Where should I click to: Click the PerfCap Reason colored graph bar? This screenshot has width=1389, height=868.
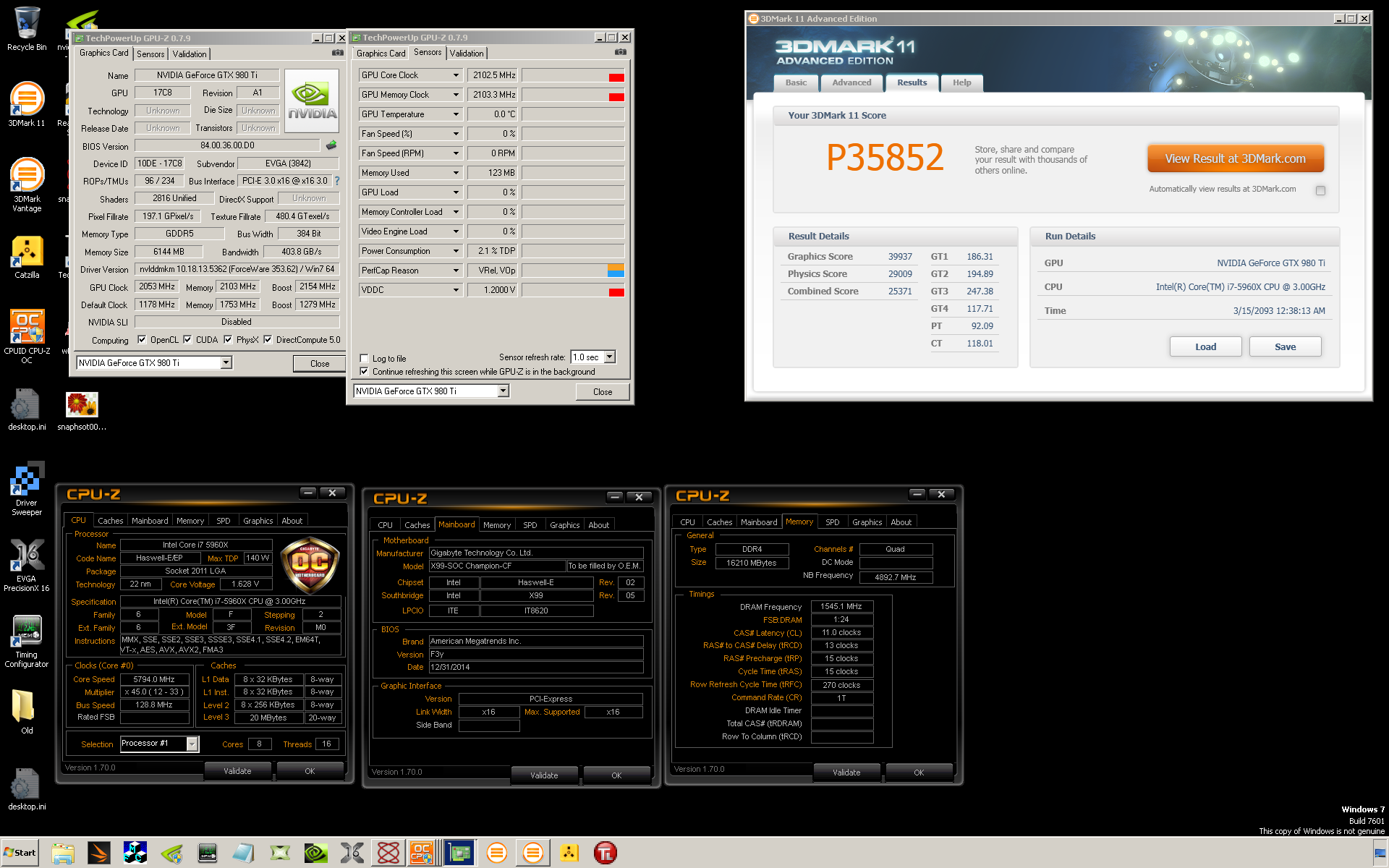[x=573, y=271]
